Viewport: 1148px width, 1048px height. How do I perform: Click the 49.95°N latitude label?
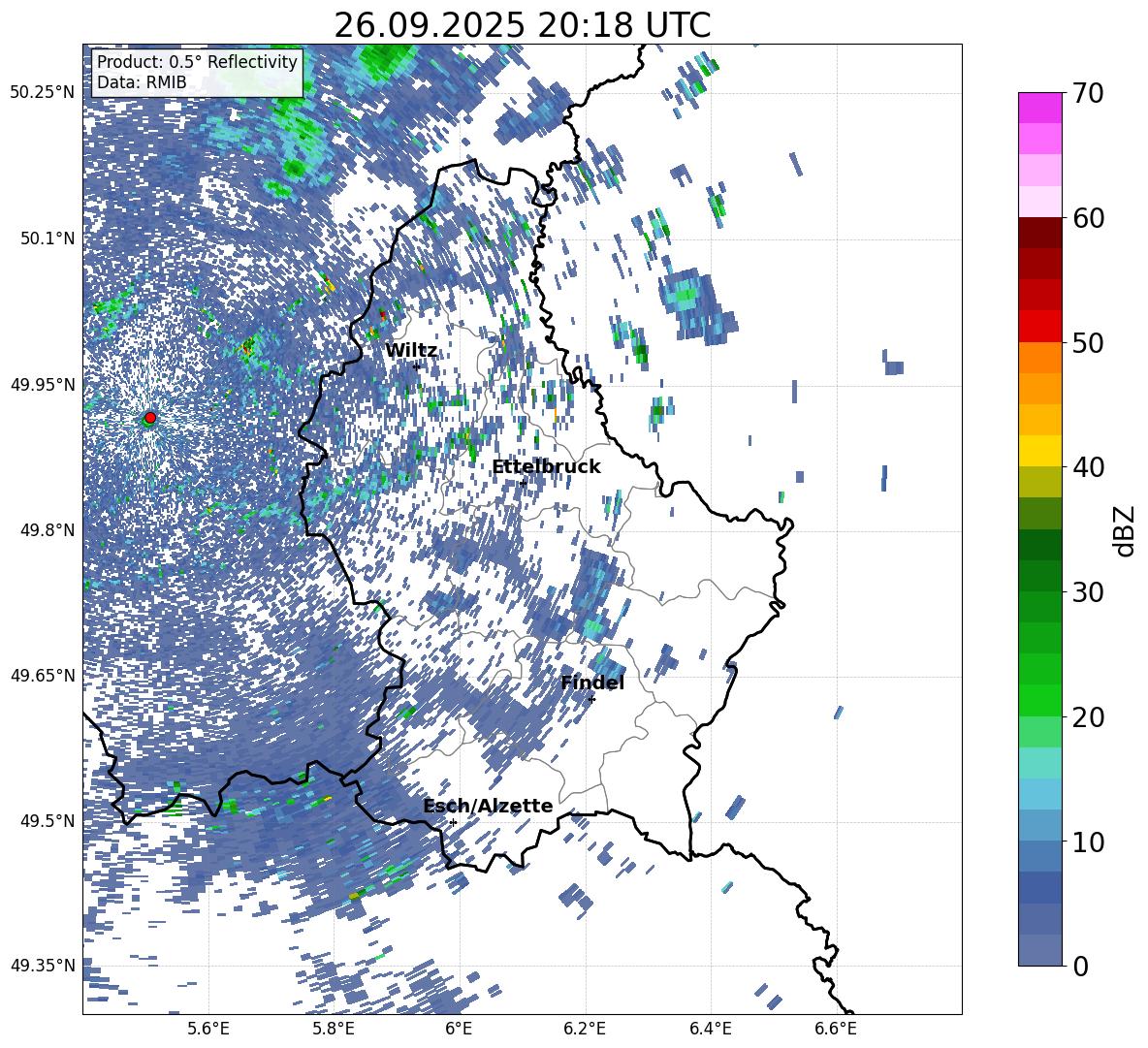(43, 384)
